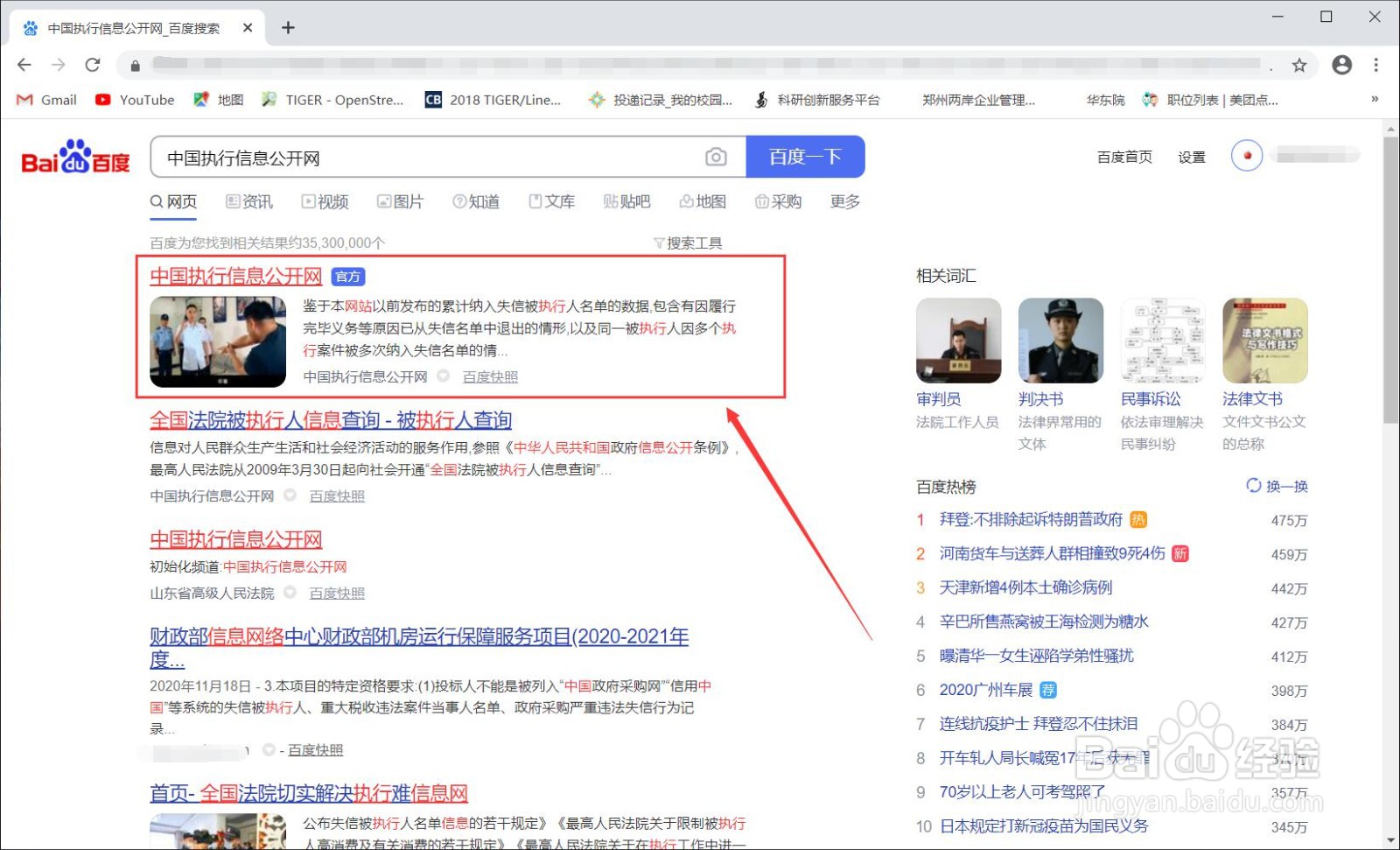
Task: Bookmark this page with the star icon
Action: [x=1299, y=65]
